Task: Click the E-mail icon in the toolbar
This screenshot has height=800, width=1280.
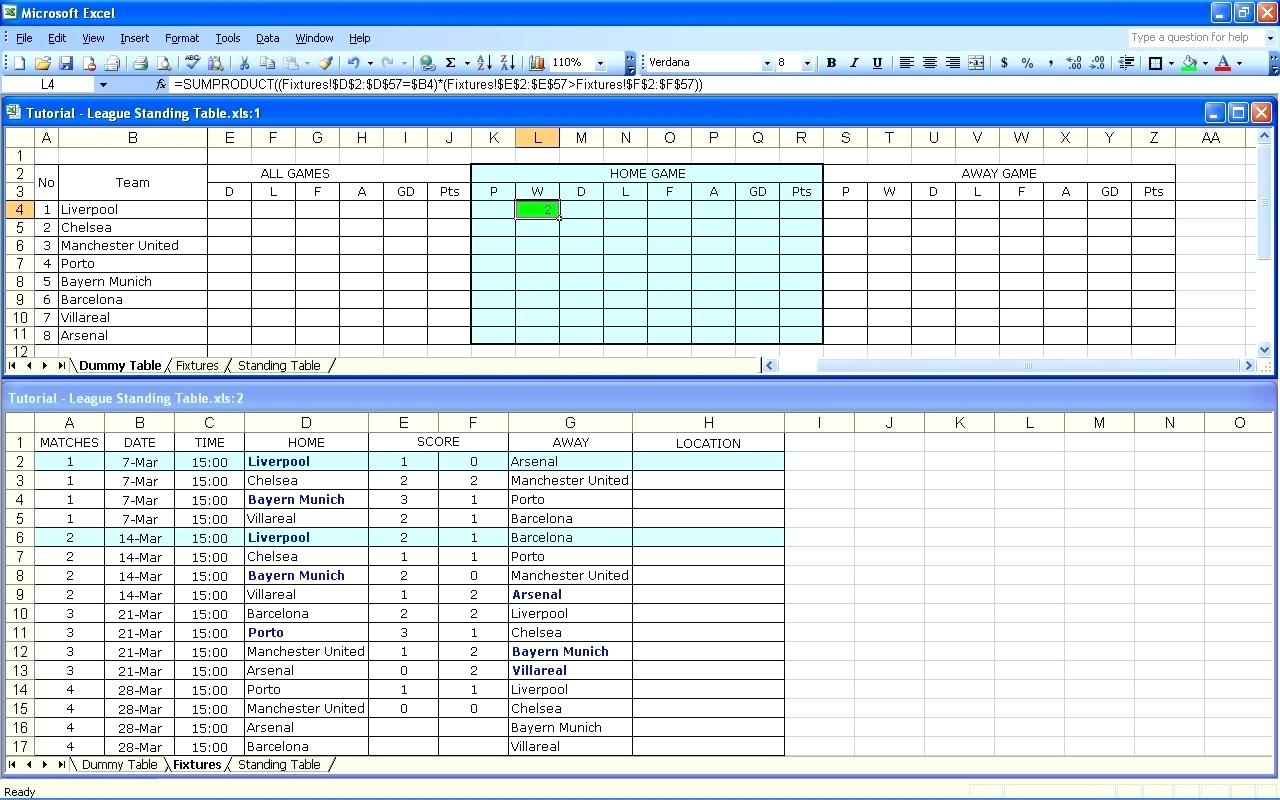Action: tap(112, 63)
